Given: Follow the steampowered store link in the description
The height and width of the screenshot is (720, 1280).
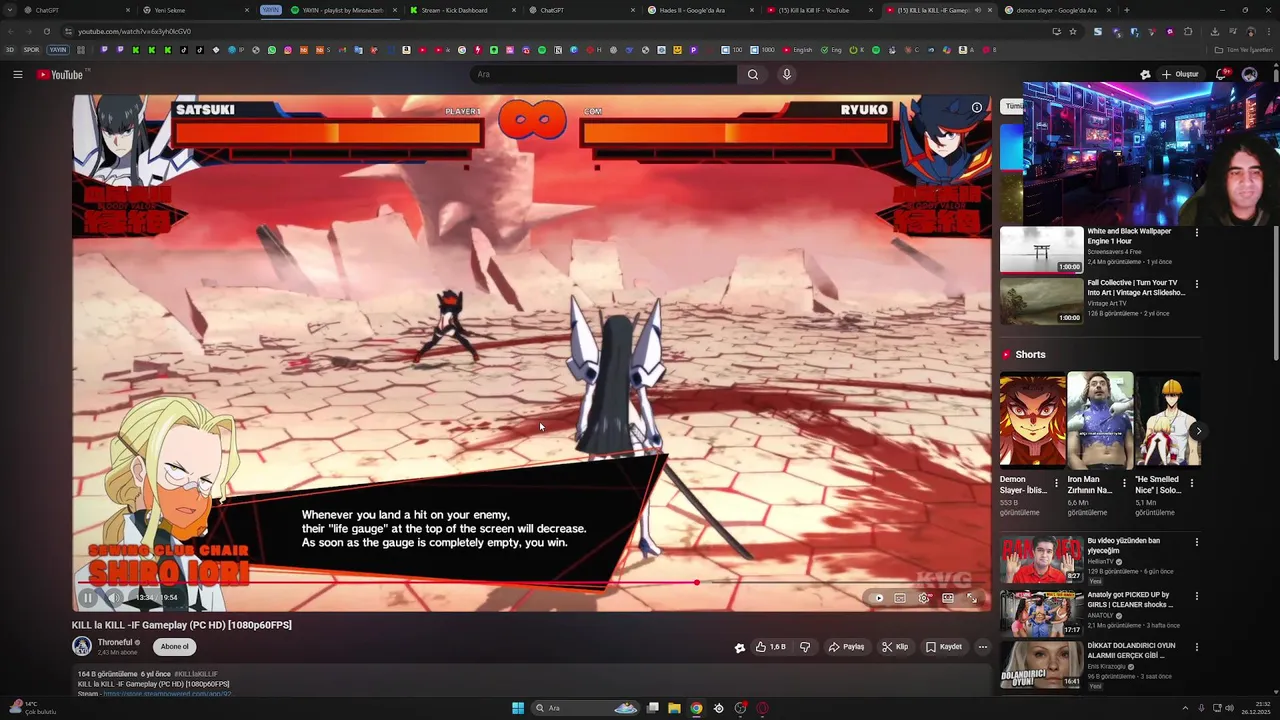Looking at the screenshot, I should coord(167,694).
